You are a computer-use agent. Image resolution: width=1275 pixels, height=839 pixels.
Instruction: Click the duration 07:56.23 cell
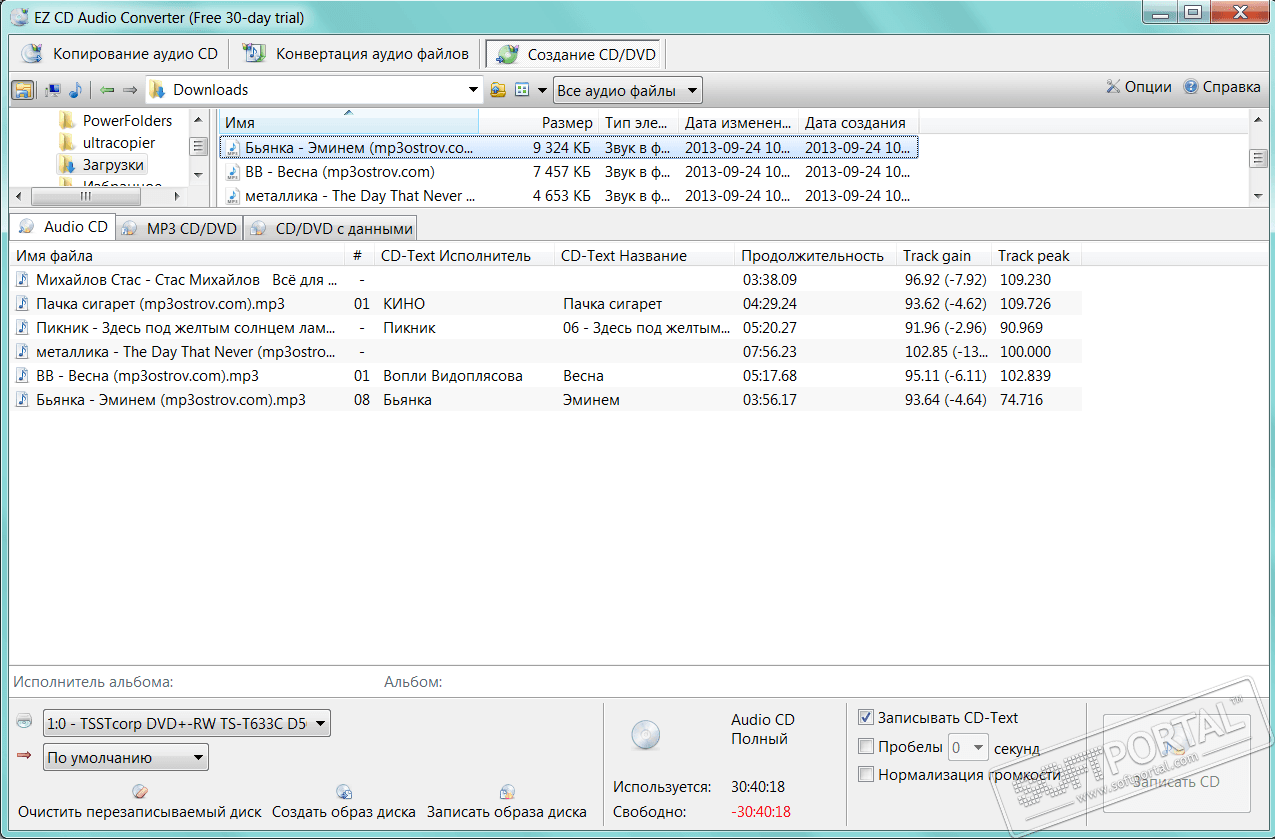click(x=770, y=352)
